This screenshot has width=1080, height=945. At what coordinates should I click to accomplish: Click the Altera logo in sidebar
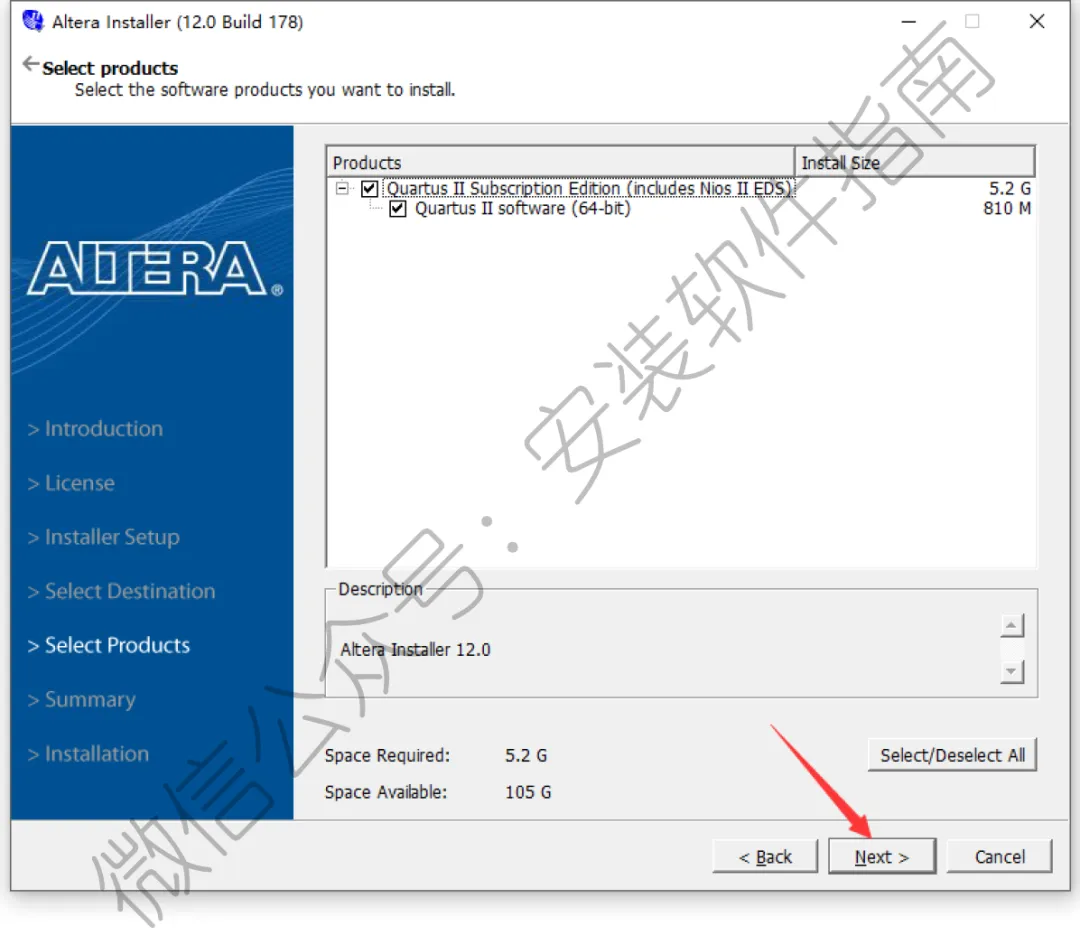155,269
